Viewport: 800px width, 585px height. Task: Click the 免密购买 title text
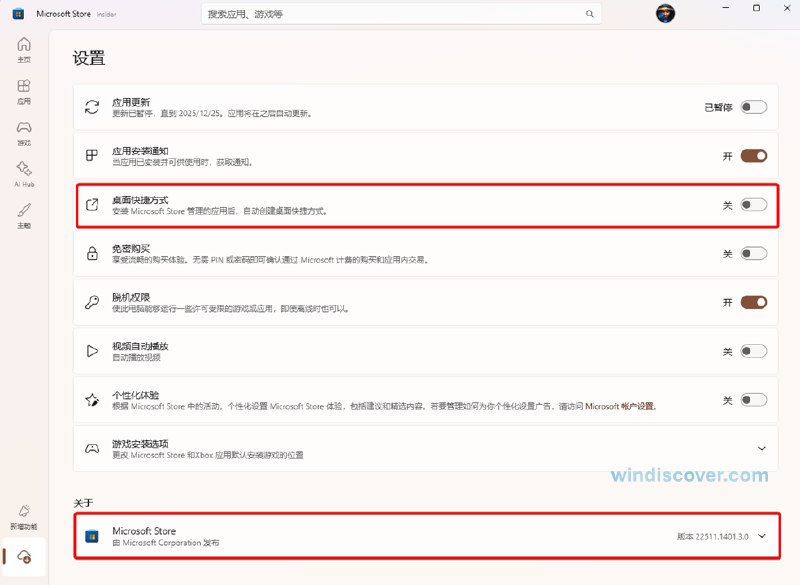click(x=131, y=248)
